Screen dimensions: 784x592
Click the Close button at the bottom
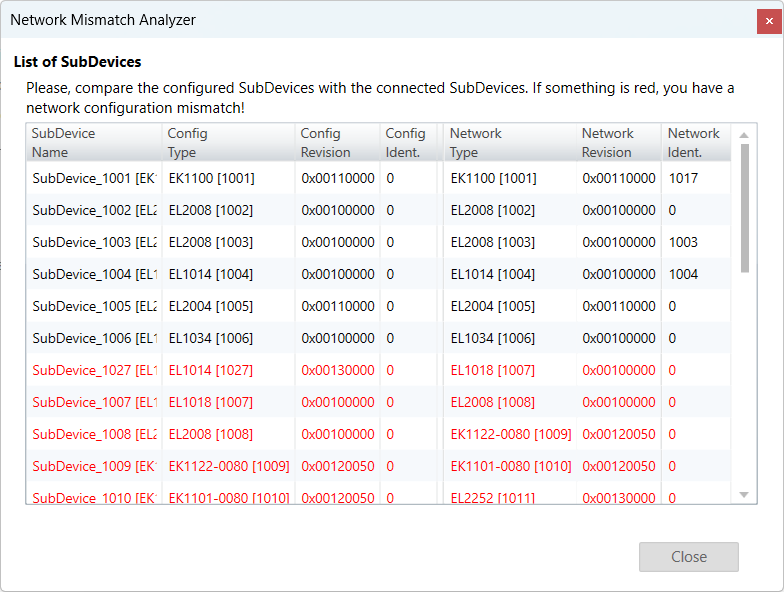tap(688, 557)
